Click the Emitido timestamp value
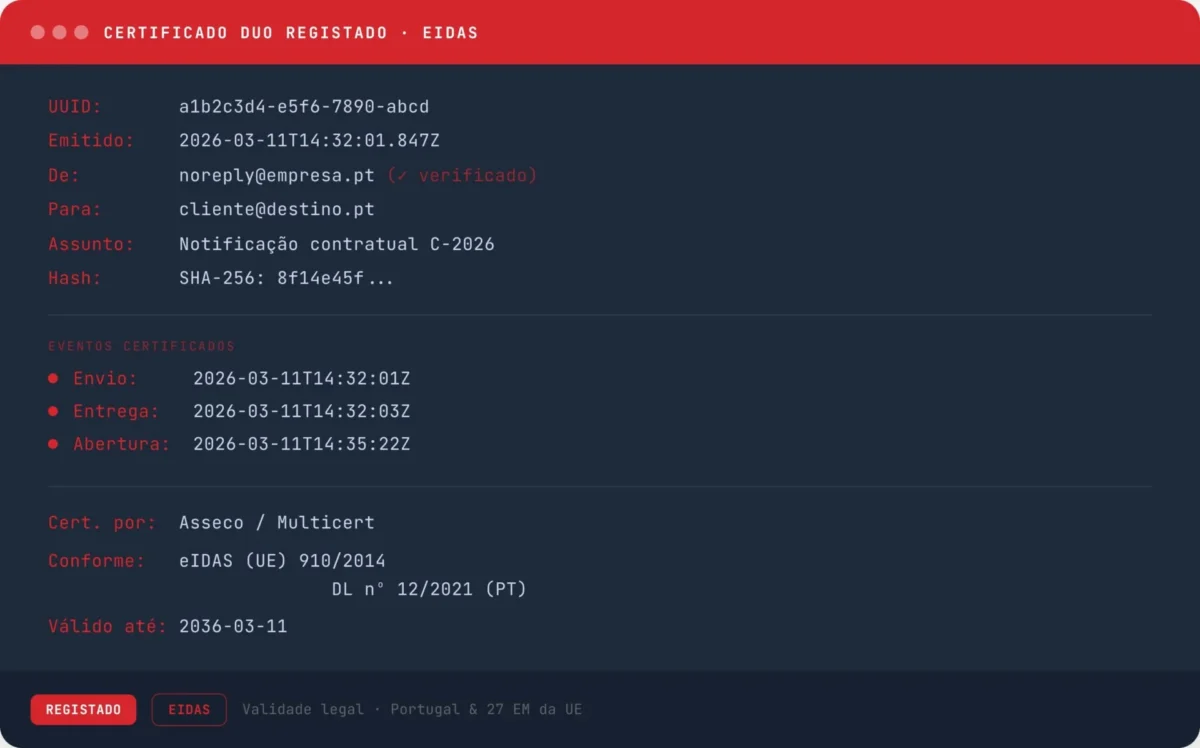Viewport: 1200px width, 748px height. point(309,141)
